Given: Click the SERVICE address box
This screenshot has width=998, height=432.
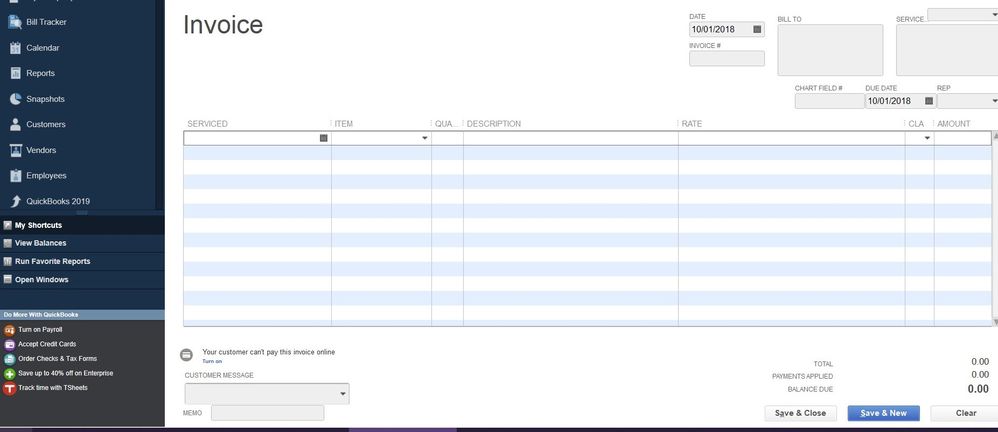Looking at the screenshot, I should point(947,50).
